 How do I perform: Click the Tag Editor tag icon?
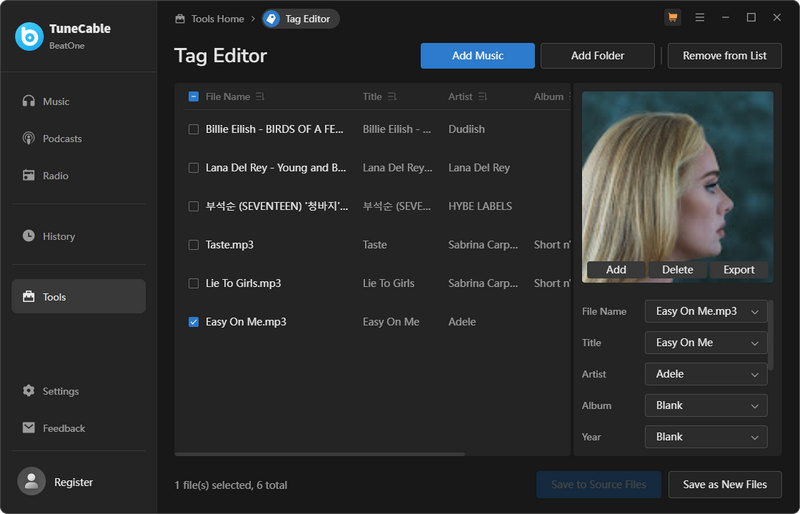tap(271, 19)
